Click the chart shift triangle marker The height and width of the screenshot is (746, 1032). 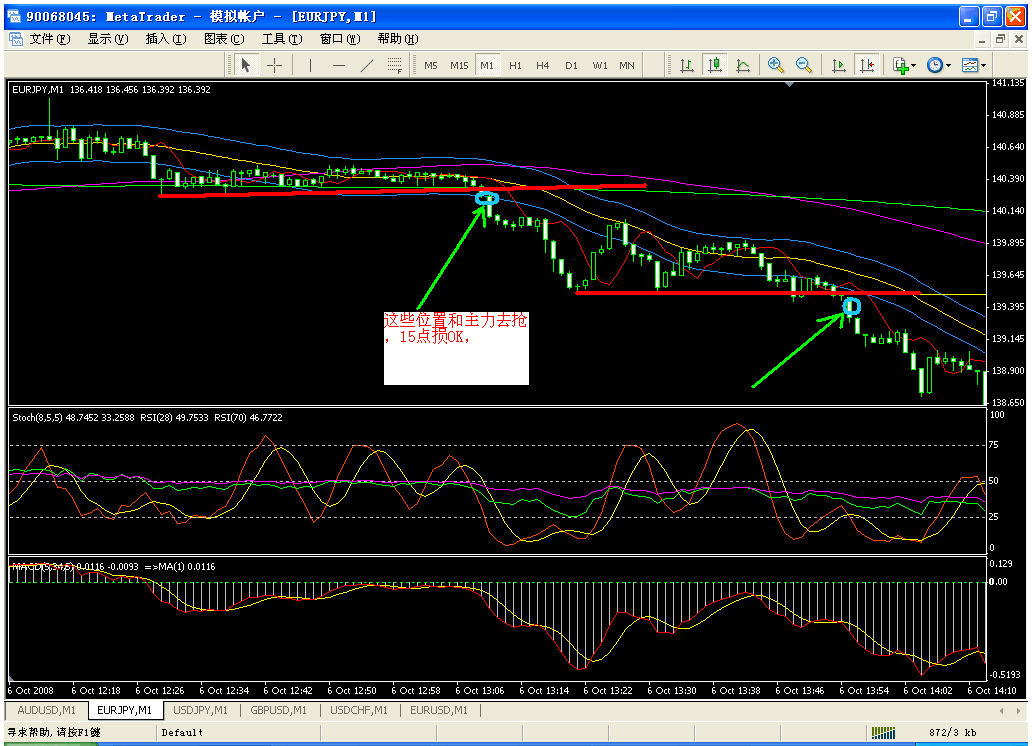789,84
